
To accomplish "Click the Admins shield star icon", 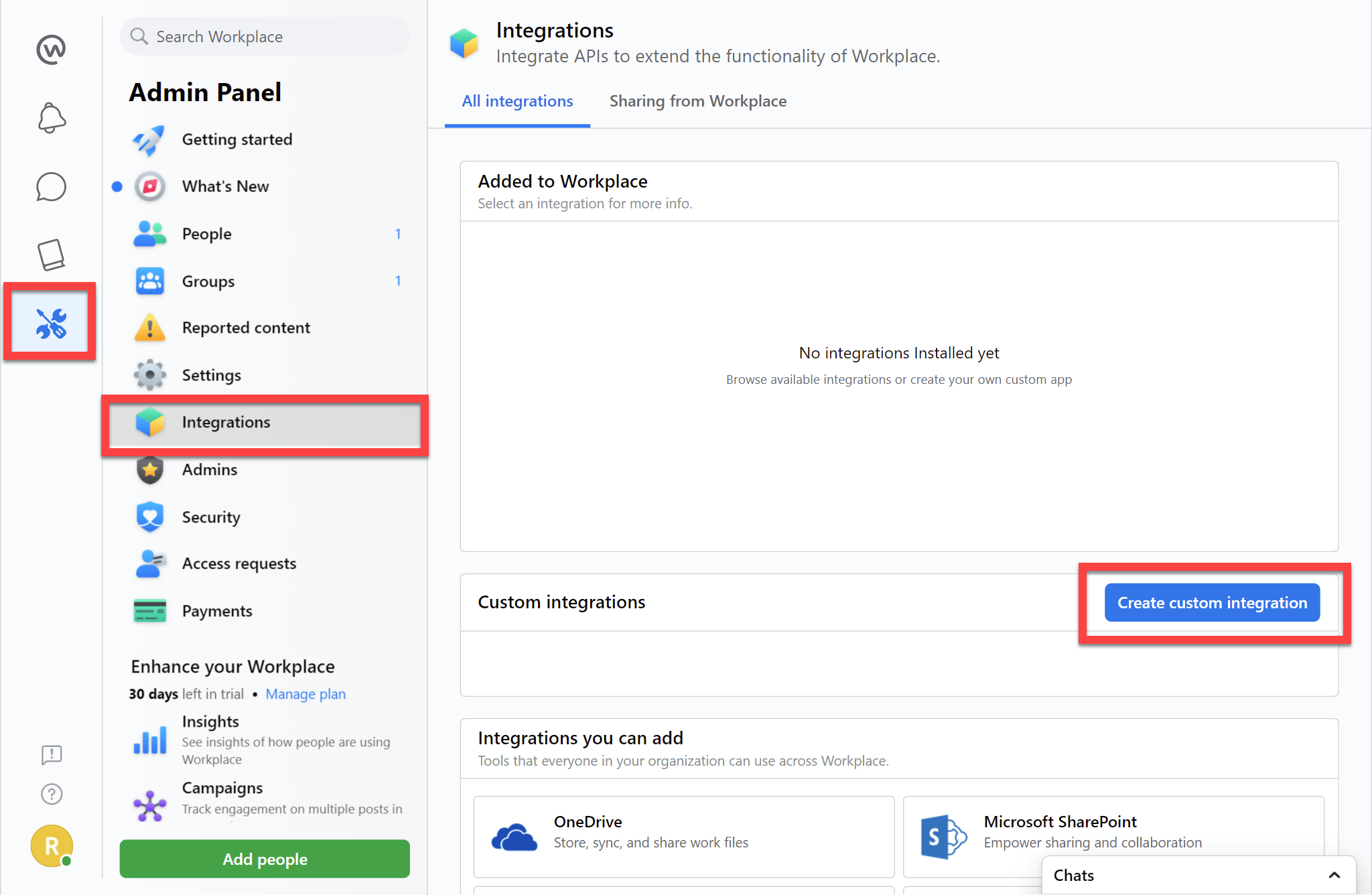I will pos(150,470).
